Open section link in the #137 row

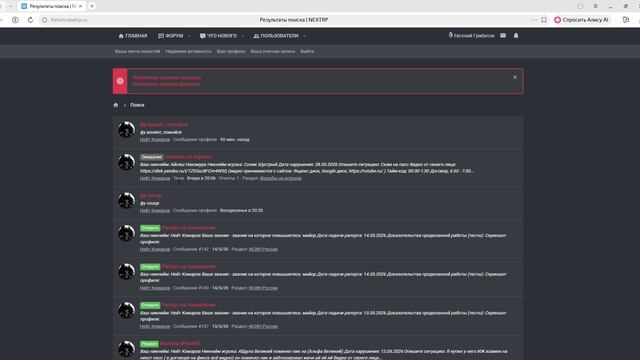(x=263, y=327)
